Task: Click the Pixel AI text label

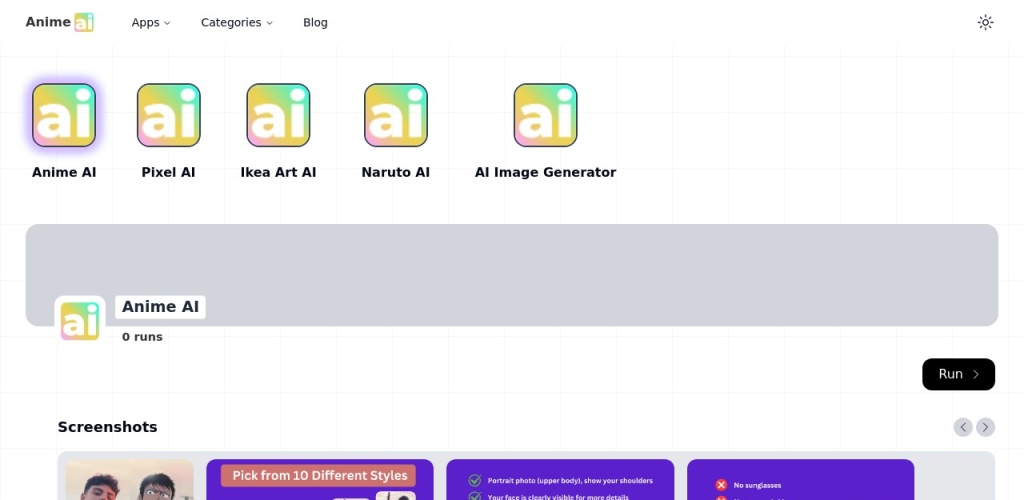Action: (x=168, y=172)
